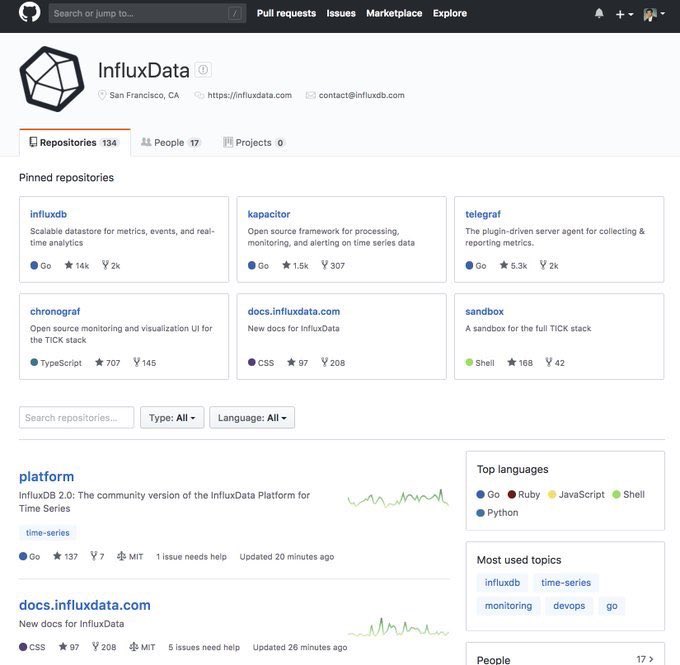Switch to the People 17 tab

point(171,142)
